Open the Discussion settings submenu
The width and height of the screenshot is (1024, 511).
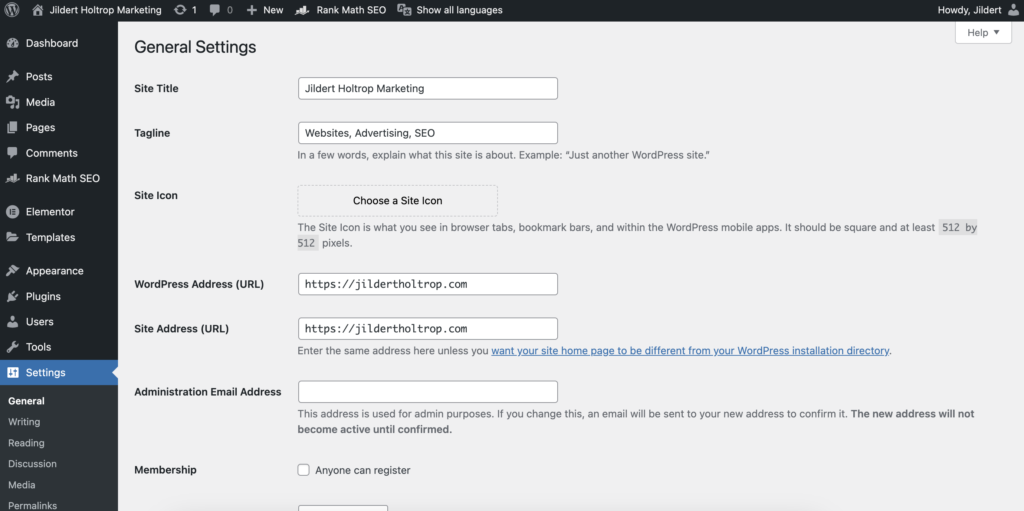33,463
